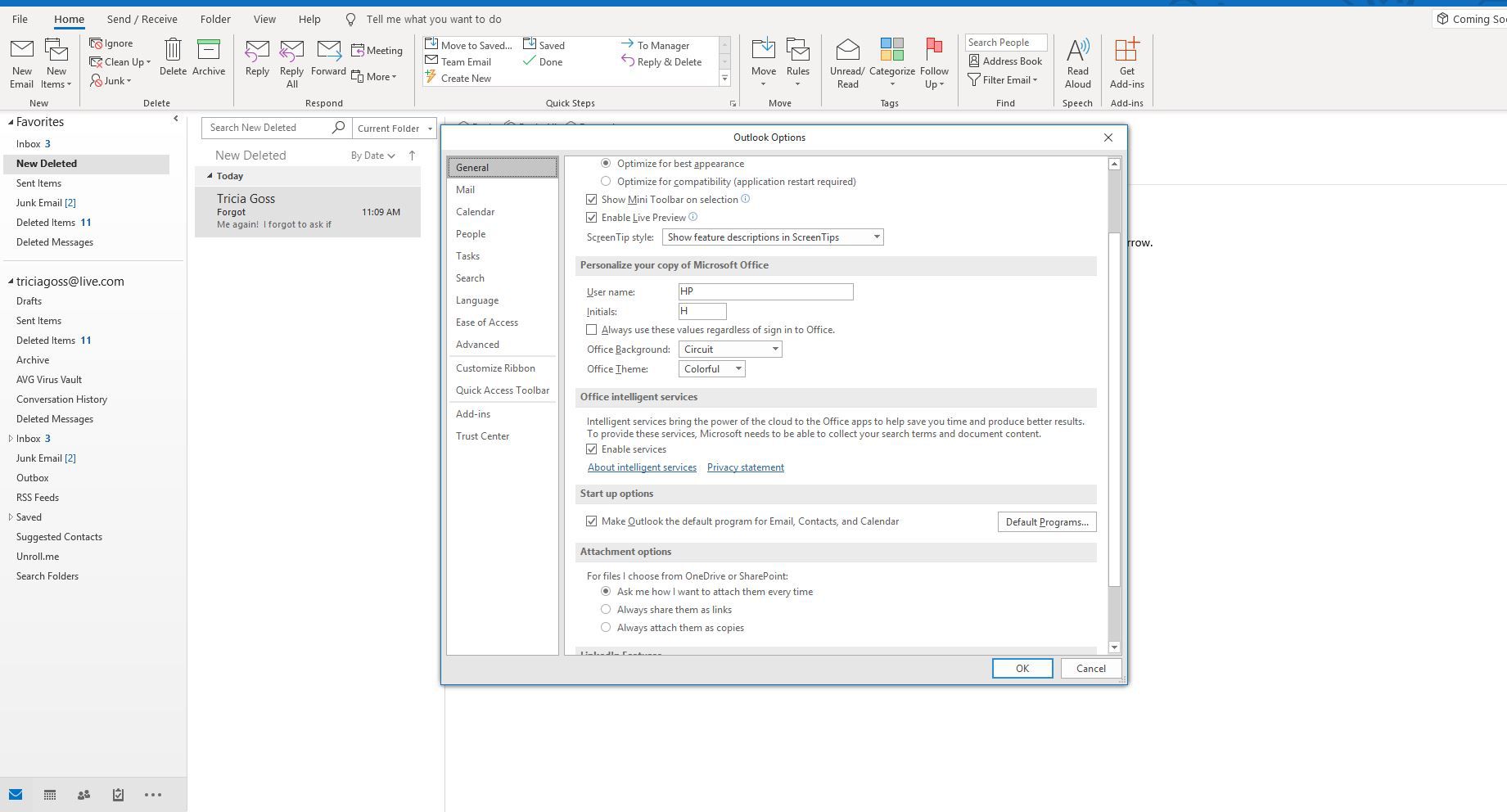Click the User name field
The image size is (1507, 812).
(x=766, y=292)
